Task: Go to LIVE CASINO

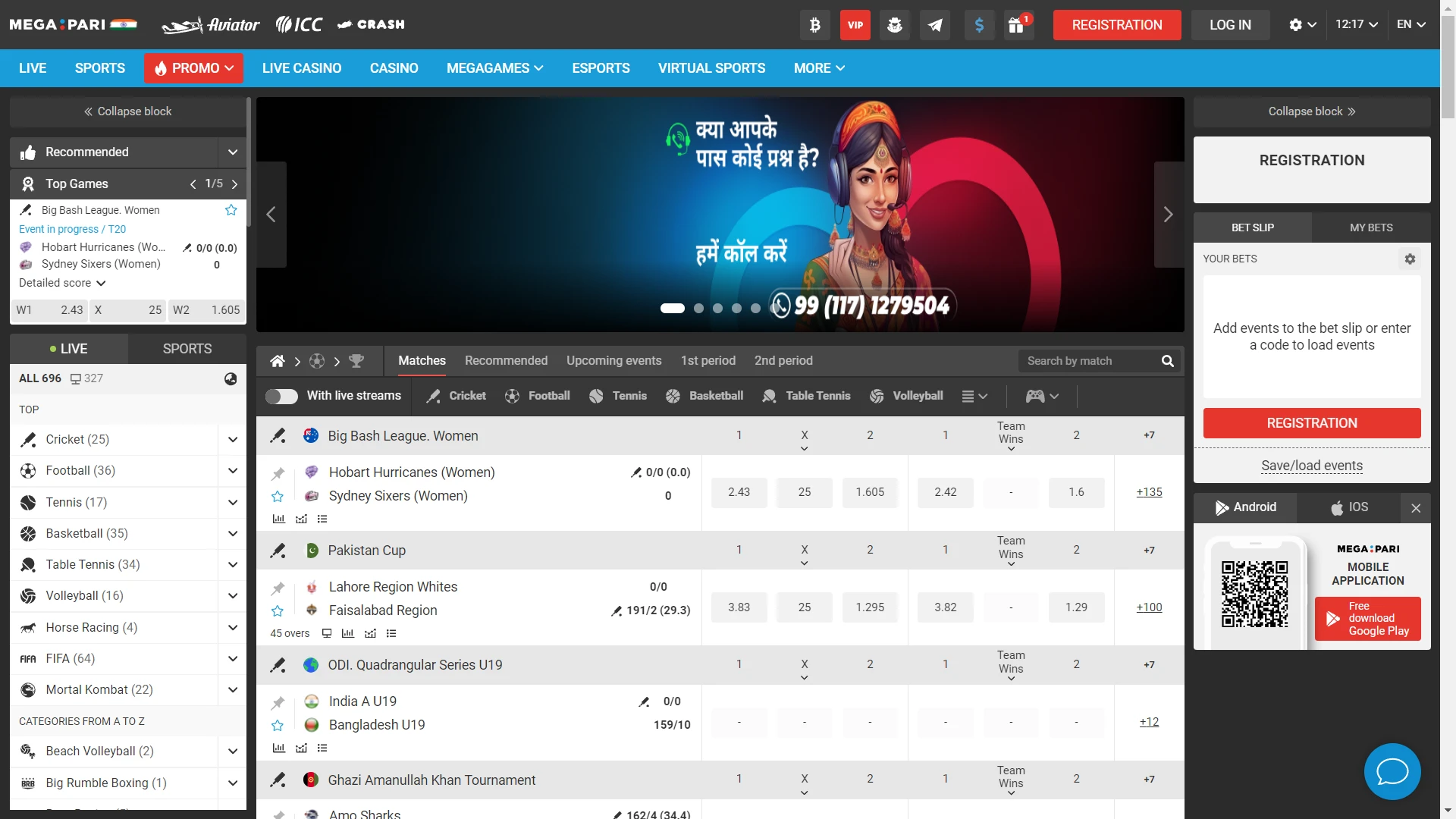Action: [302, 68]
